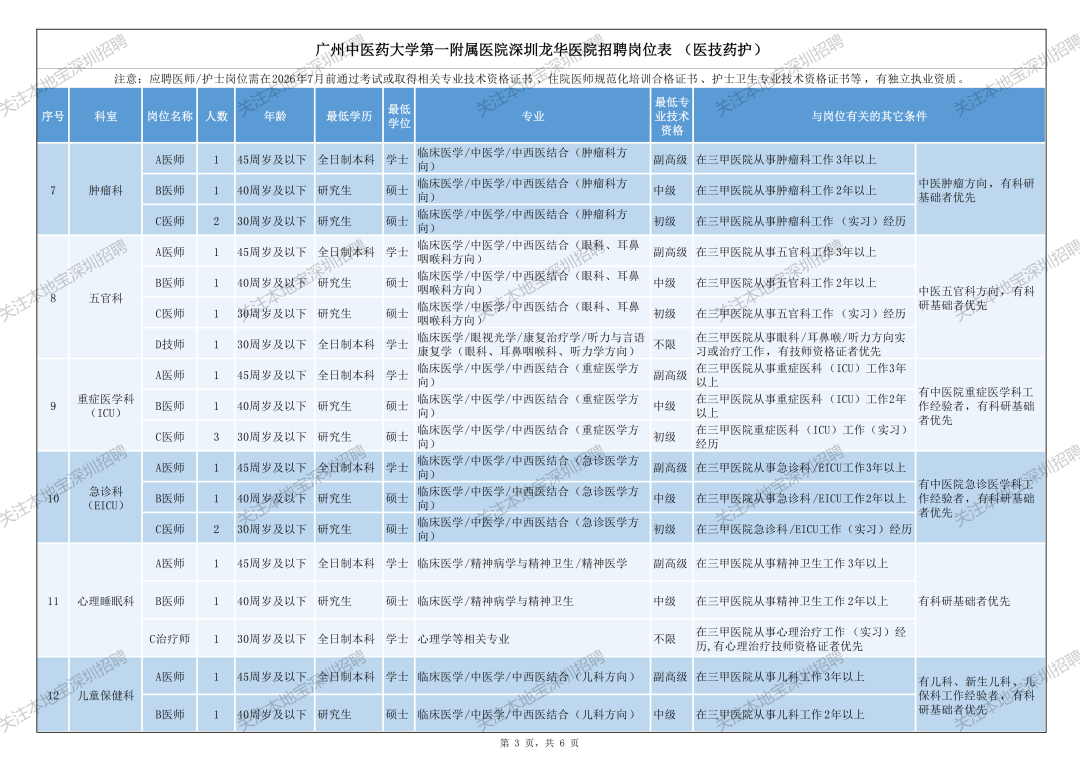
Task: Select the 最低学位 column header
Action: click(x=399, y=116)
